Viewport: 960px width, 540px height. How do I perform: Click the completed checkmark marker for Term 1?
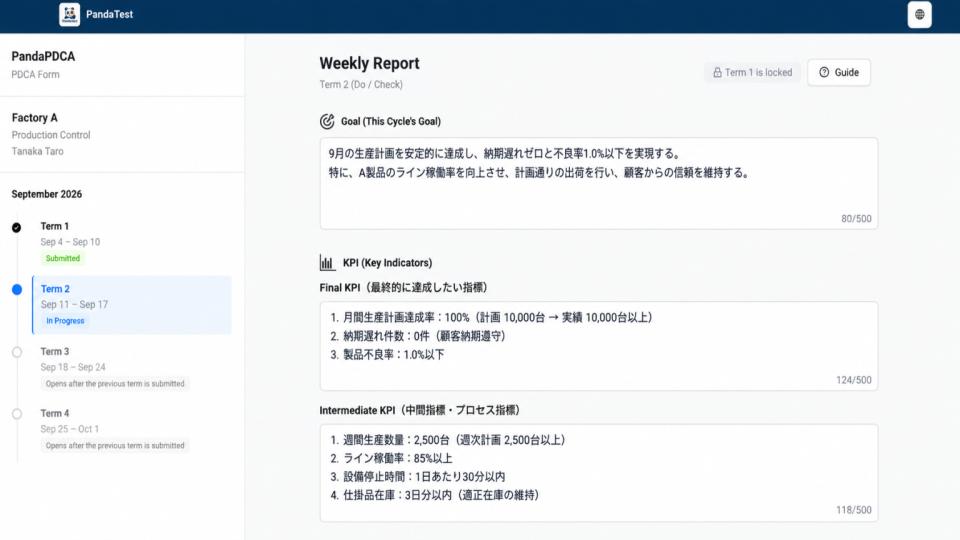(17, 227)
